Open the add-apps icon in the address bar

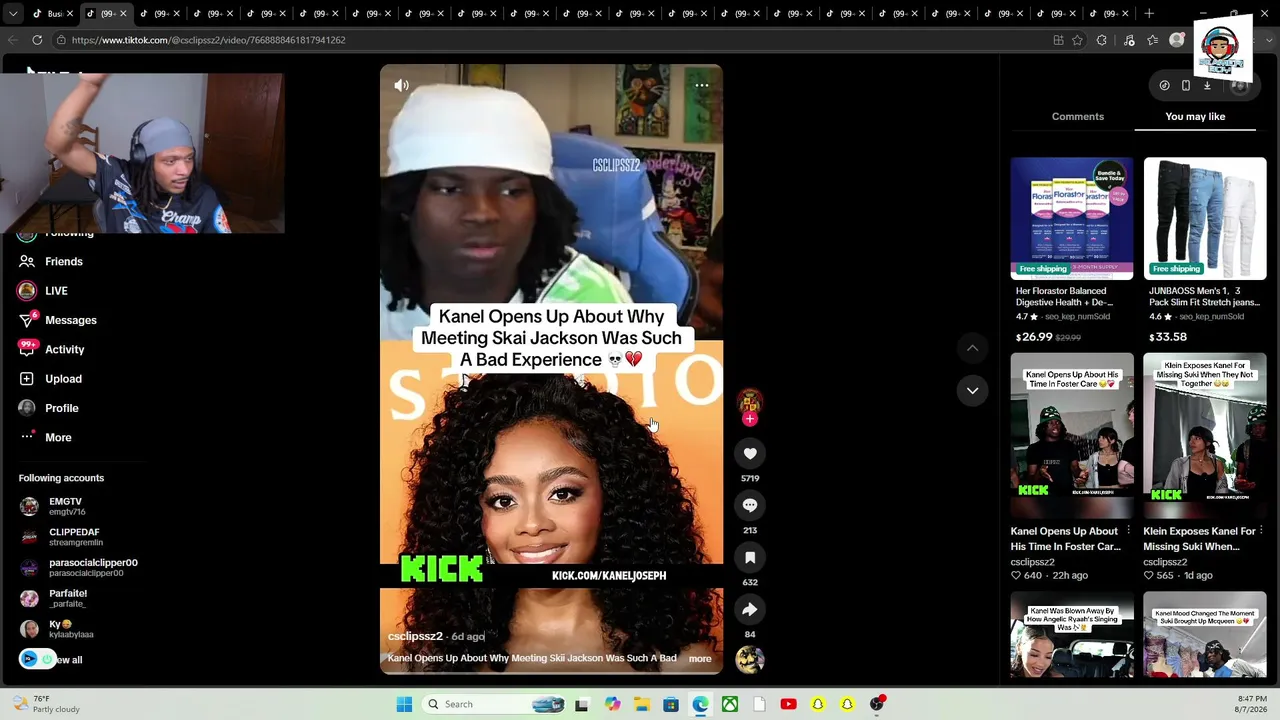pos(1058,40)
